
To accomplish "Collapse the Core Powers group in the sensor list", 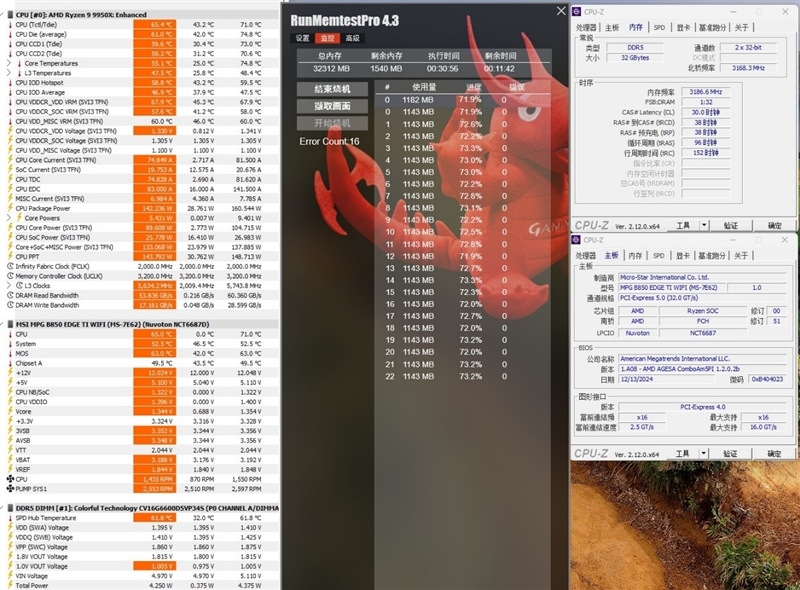I will (x=8, y=218).
